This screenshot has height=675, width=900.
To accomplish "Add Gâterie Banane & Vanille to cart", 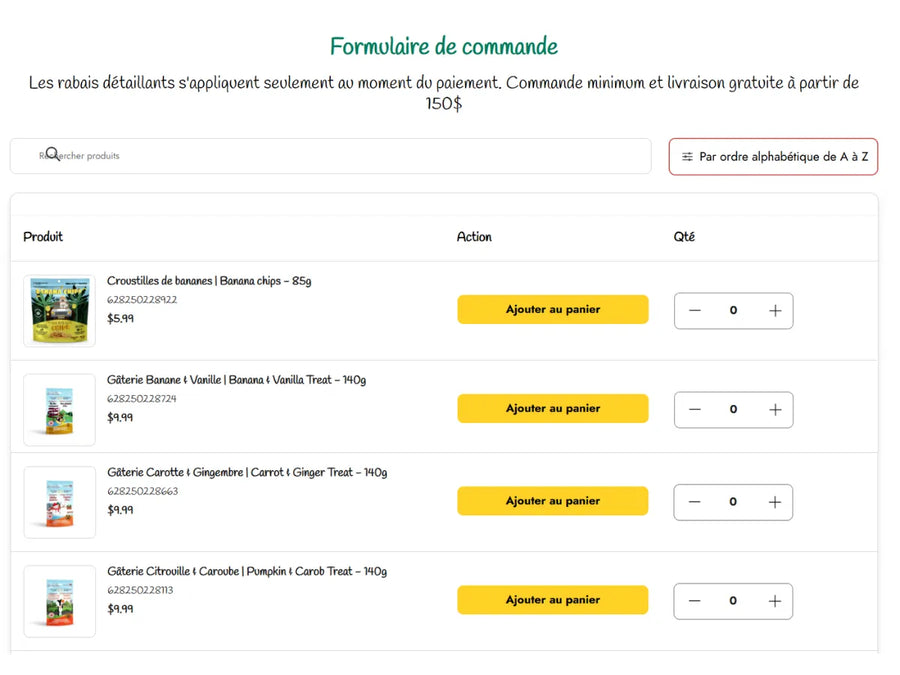I will tap(552, 409).
